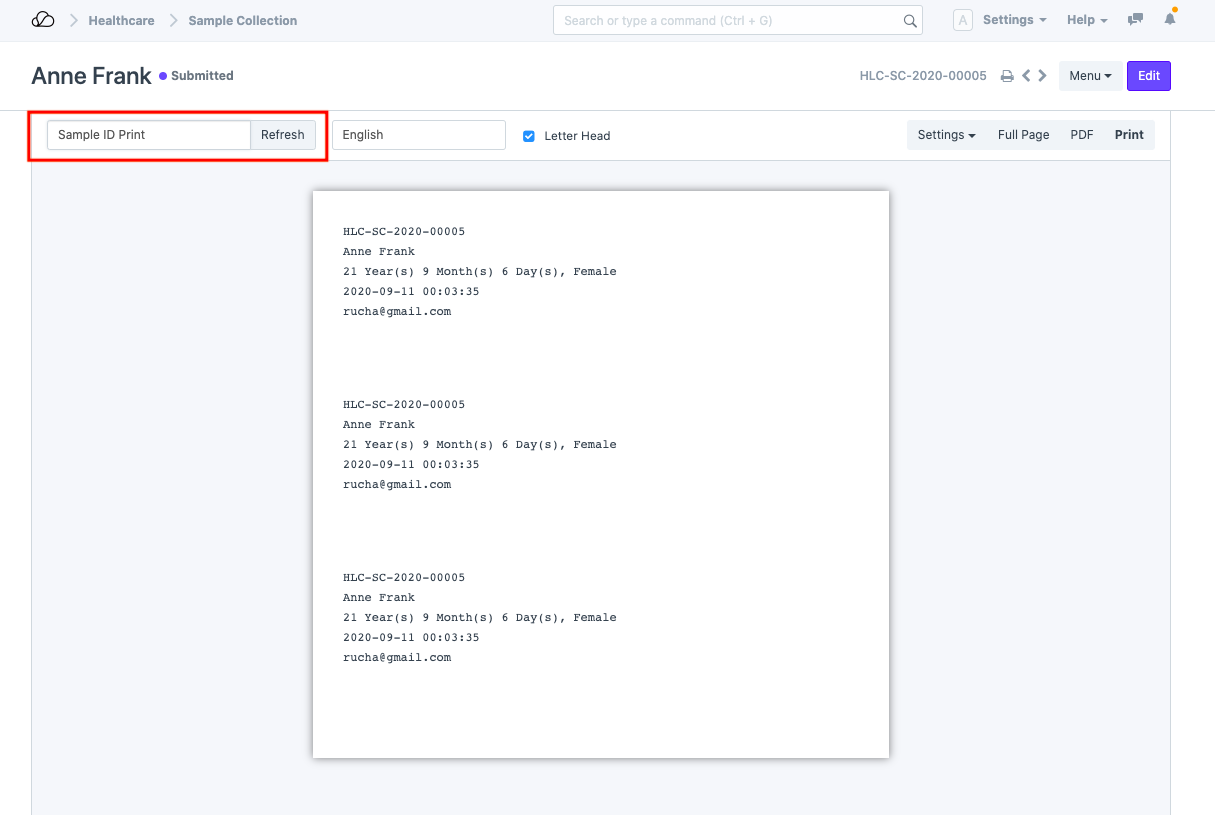
Task: Click the purple Edit button
Action: (1148, 76)
